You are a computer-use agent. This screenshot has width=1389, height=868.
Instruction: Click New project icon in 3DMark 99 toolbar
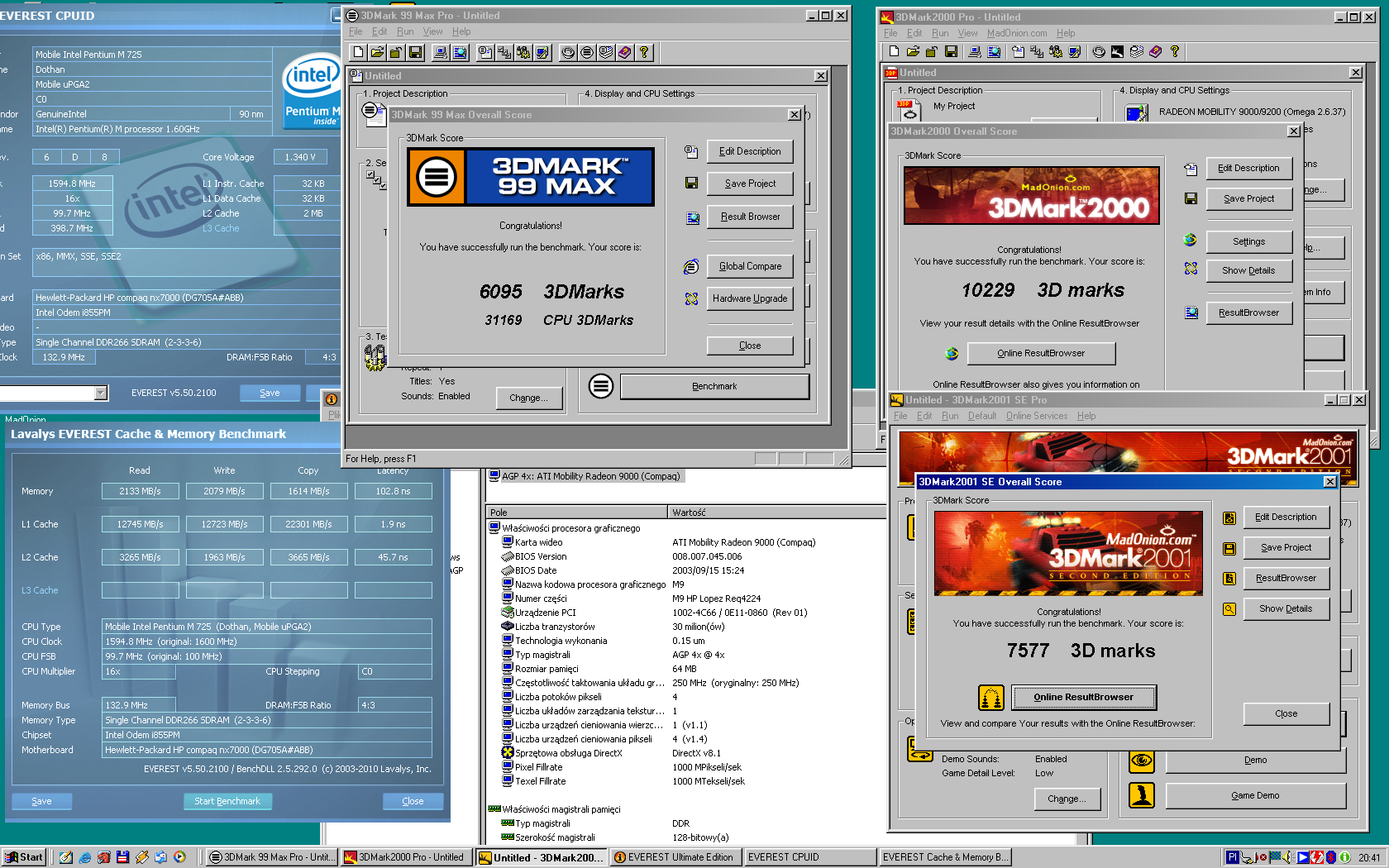(x=358, y=52)
